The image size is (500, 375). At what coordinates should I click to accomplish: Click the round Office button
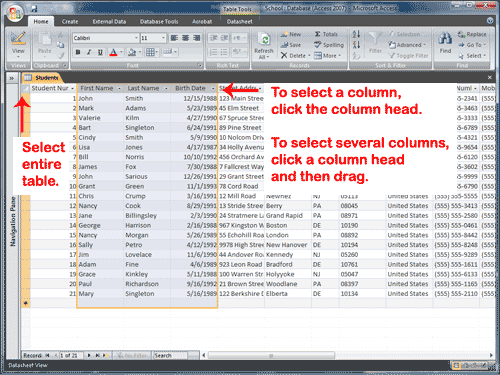15,13
